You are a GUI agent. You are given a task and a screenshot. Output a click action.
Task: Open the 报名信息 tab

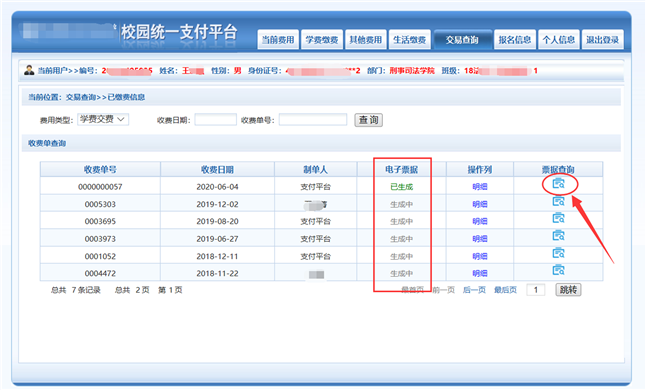click(x=515, y=40)
